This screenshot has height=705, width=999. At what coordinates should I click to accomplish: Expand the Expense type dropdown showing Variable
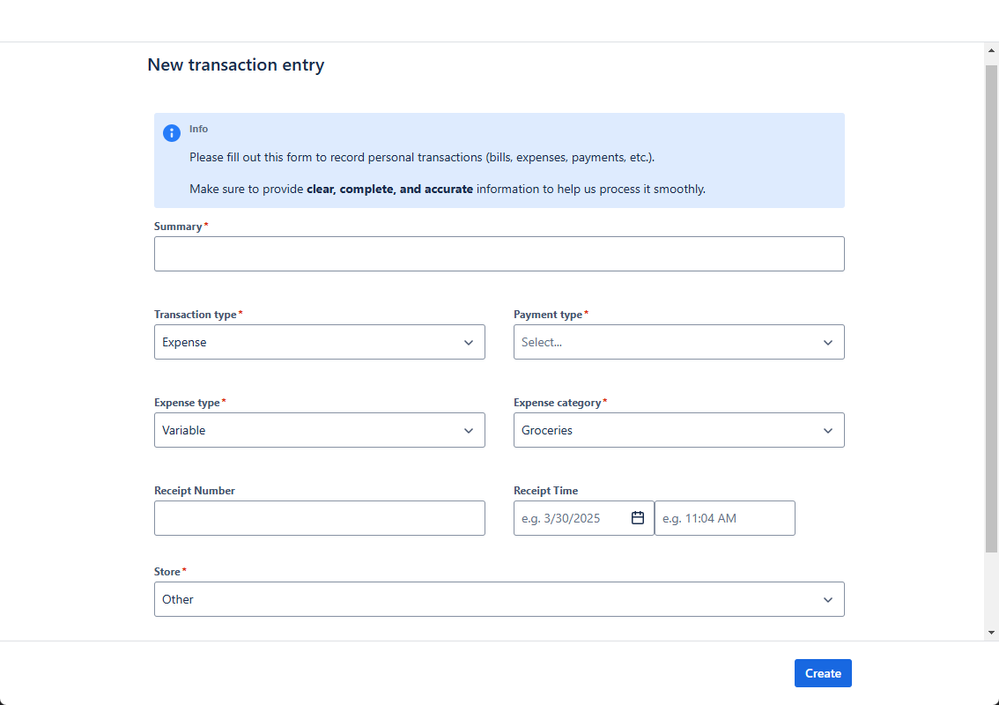click(x=310, y=430)
